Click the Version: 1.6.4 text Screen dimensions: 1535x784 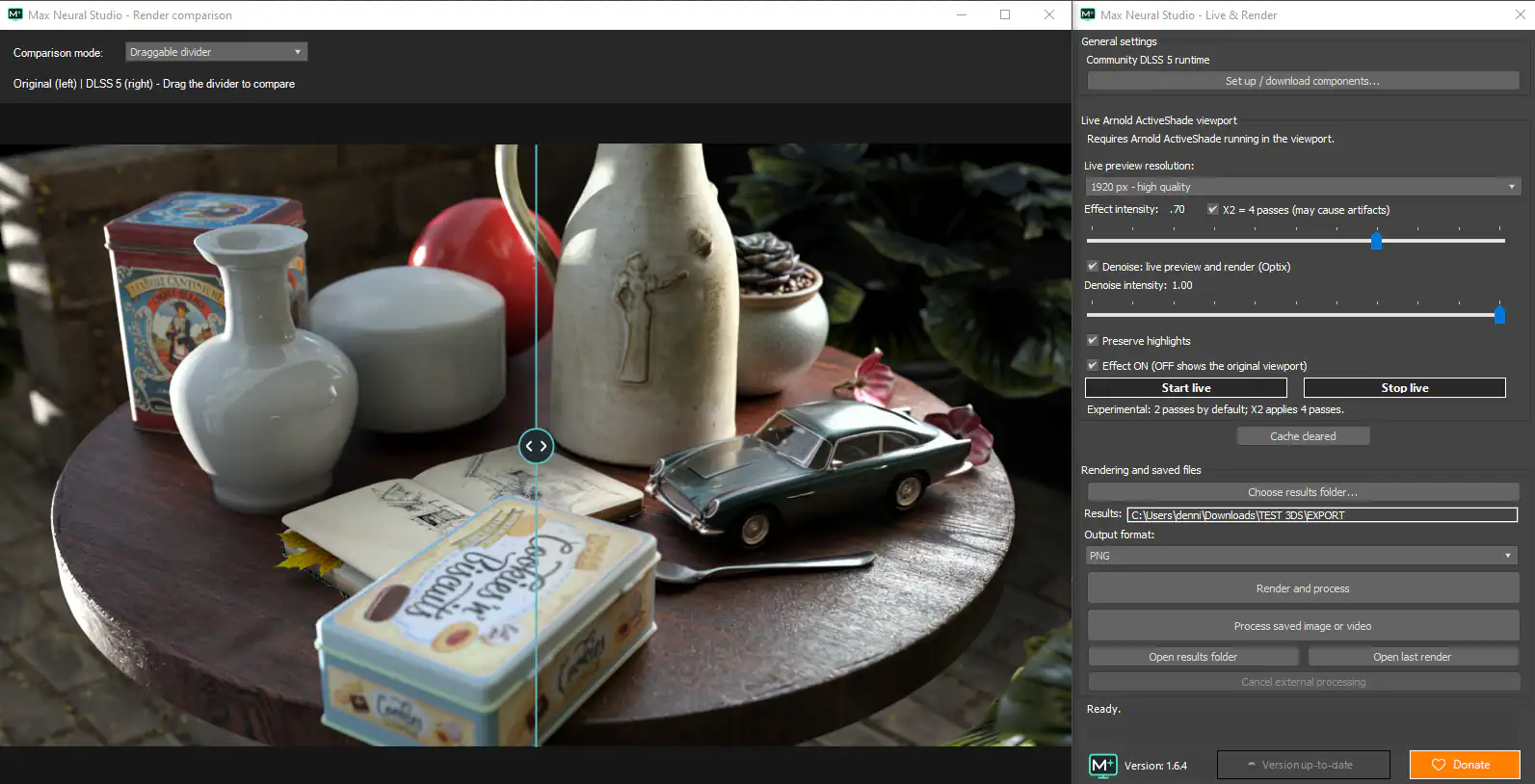(1155, 766)
